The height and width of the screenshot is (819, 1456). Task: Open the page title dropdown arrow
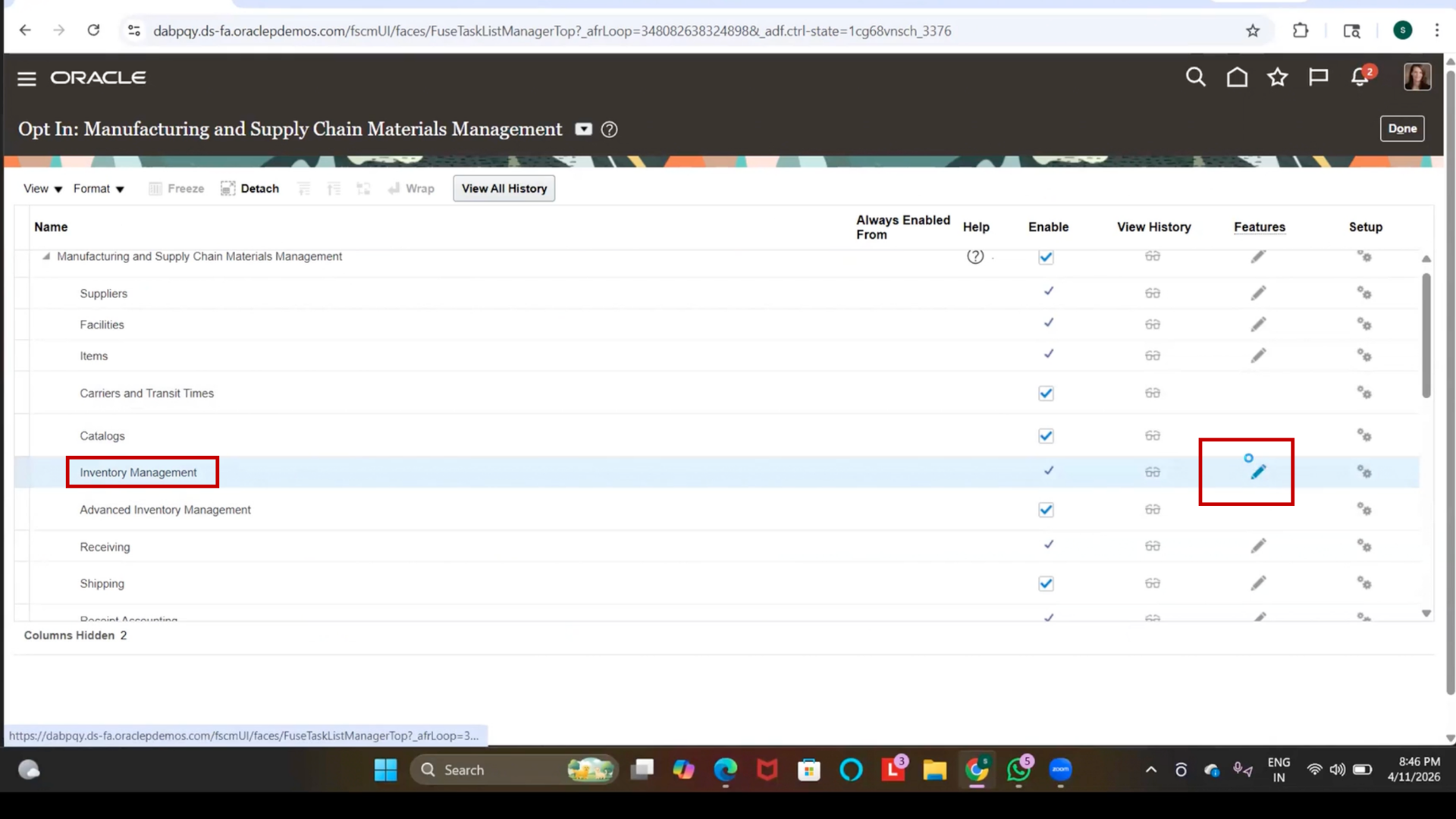tap(583, 129)
